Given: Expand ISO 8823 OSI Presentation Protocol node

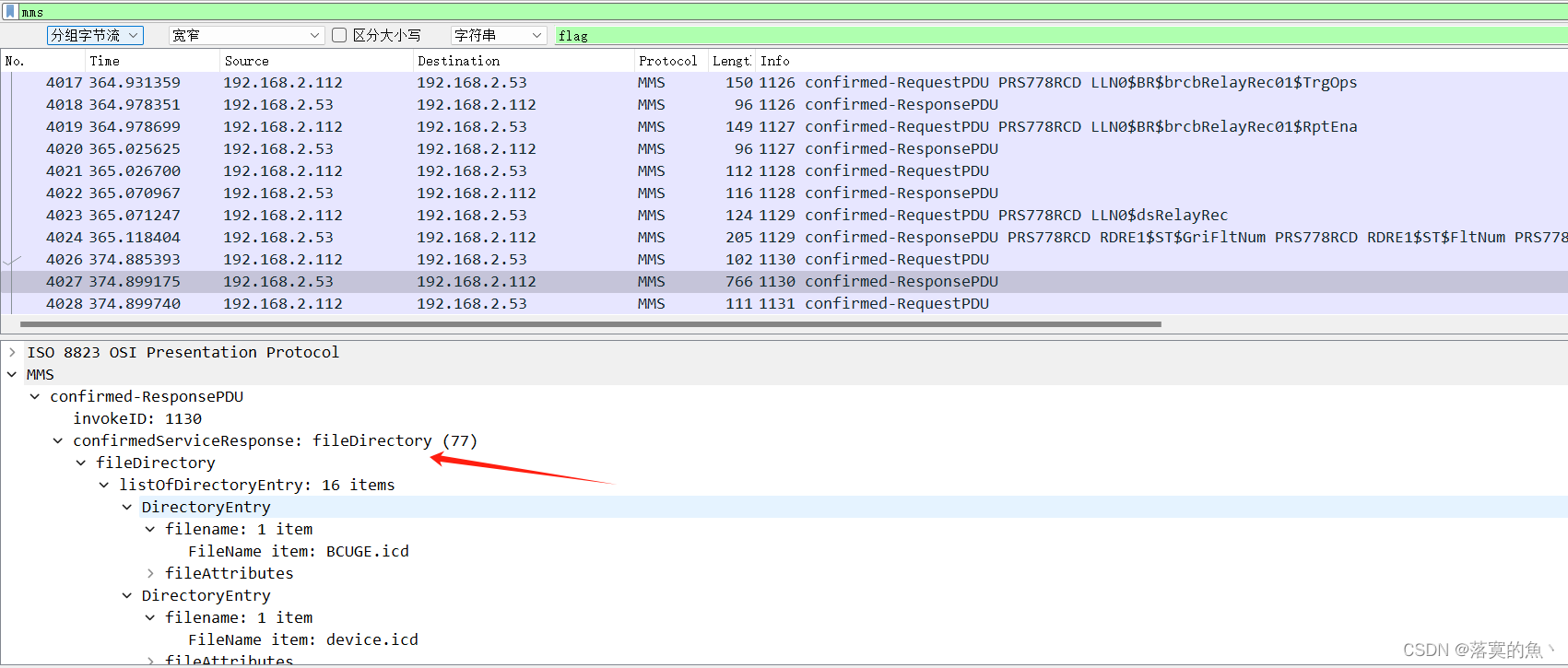Looking at the screenshot, I should click(12, 352).
